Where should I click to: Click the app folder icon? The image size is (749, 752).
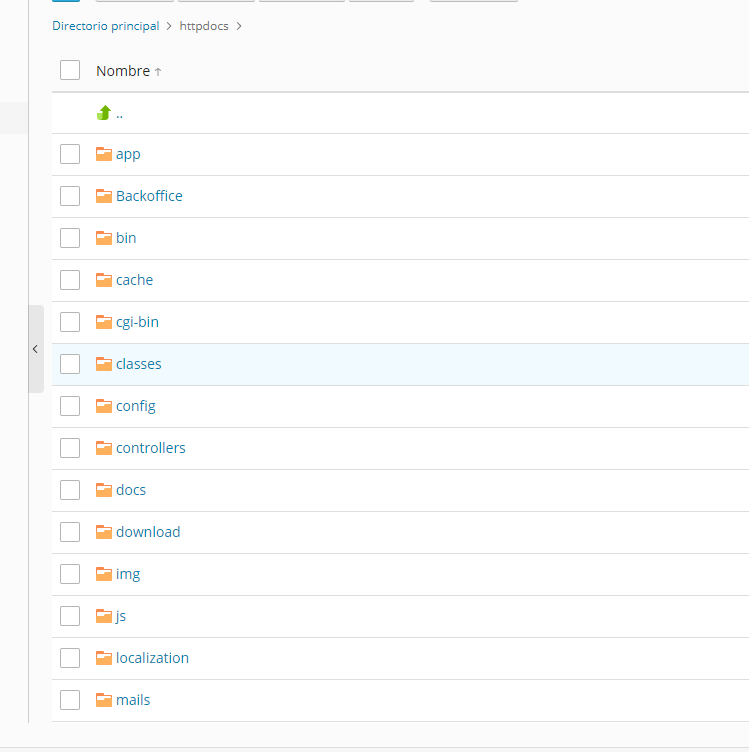click(x=104, y=154)
